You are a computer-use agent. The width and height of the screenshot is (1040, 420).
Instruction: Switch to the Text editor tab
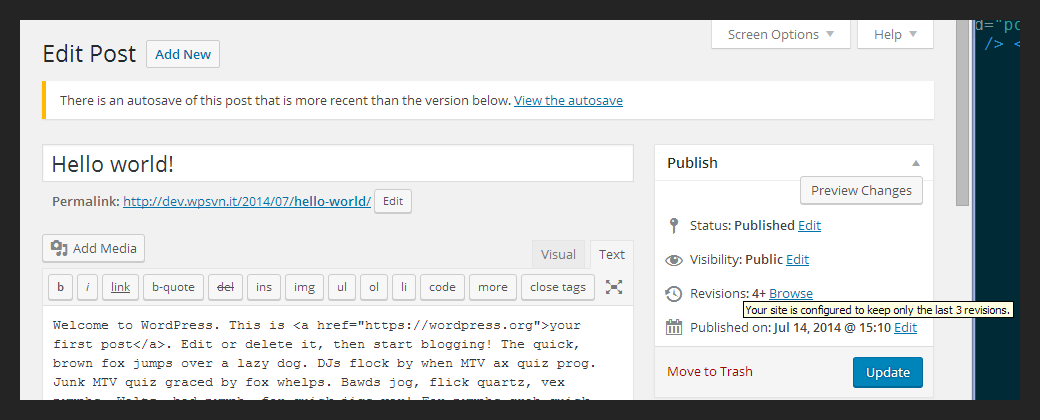click(612, 255)
